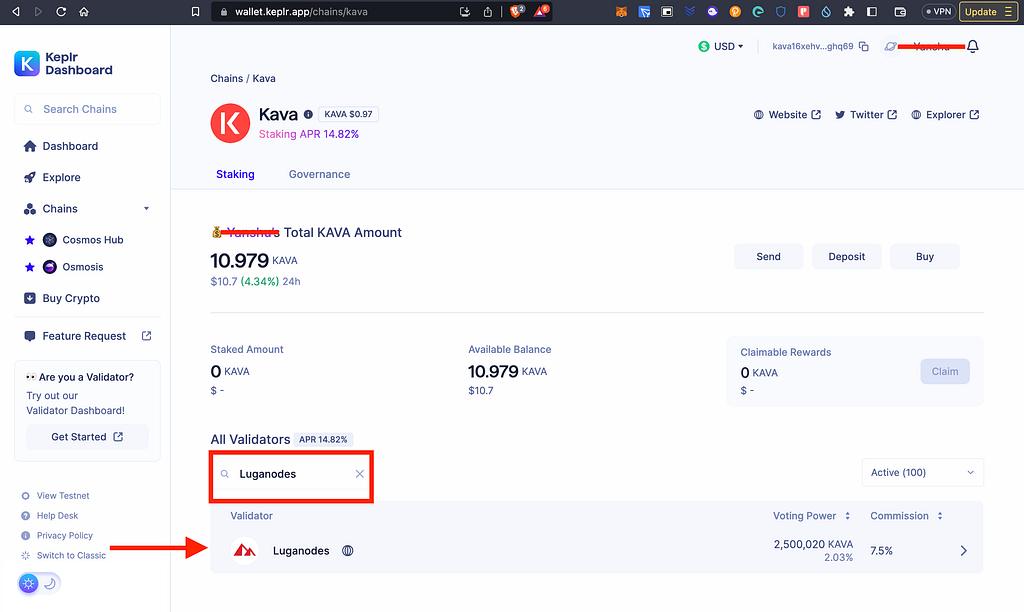
Task: Click the Claim rewards button
Action: point(945,372)
